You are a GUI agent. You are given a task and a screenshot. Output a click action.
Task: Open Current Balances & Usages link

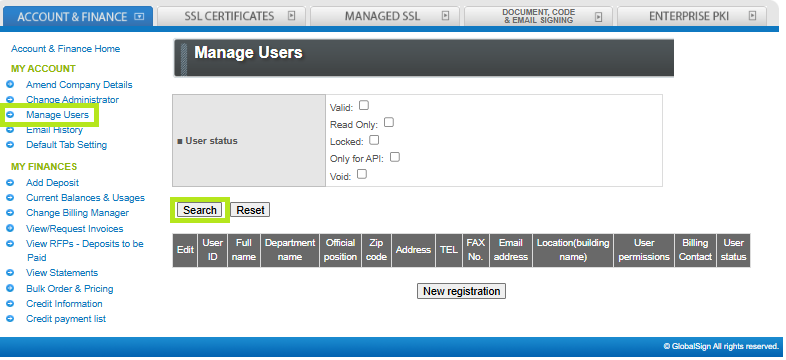(85, 198)
